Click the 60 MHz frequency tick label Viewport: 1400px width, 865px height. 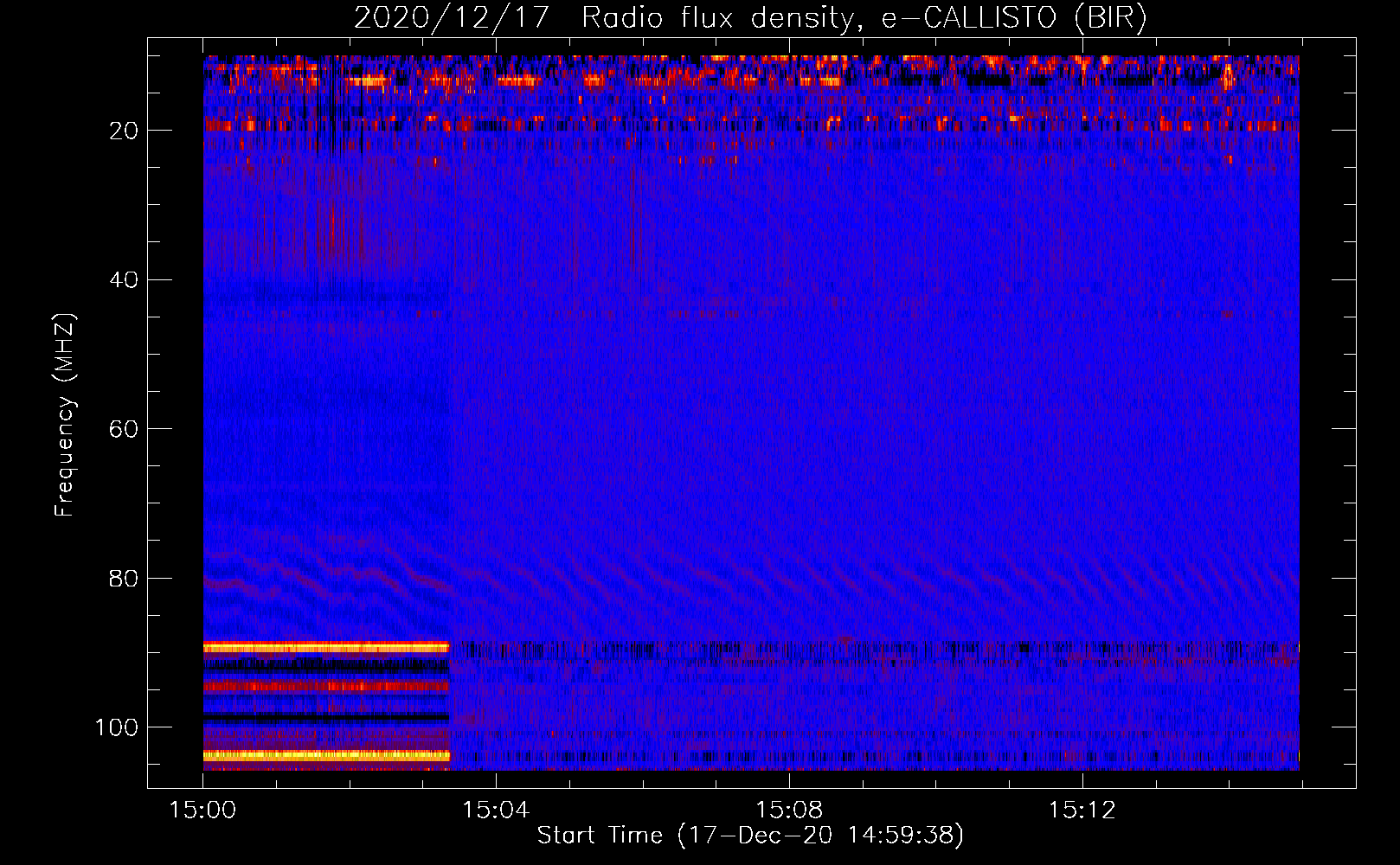click(125, 429)
